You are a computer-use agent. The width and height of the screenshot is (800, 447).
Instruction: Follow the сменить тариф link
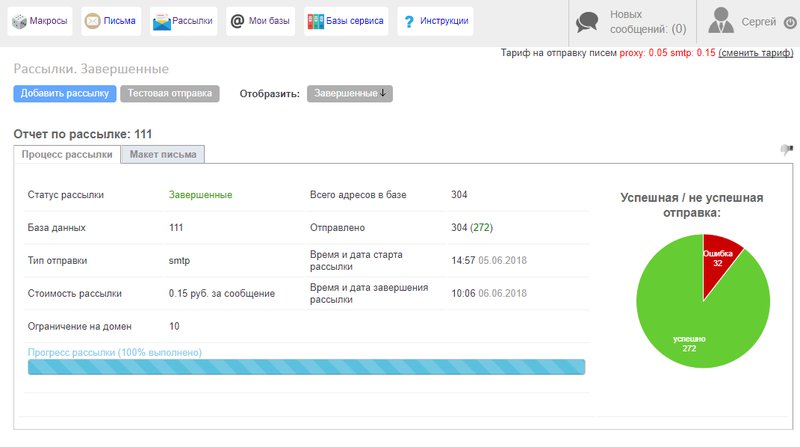pyautogui.click(x=755, y=53)
